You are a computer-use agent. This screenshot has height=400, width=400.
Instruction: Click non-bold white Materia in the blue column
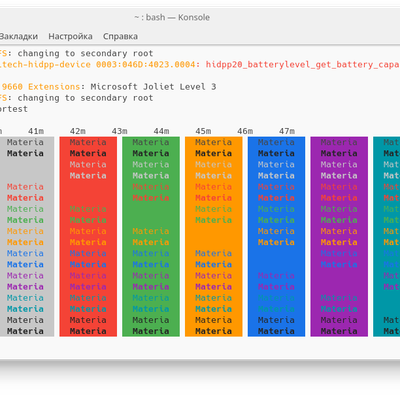276,164
